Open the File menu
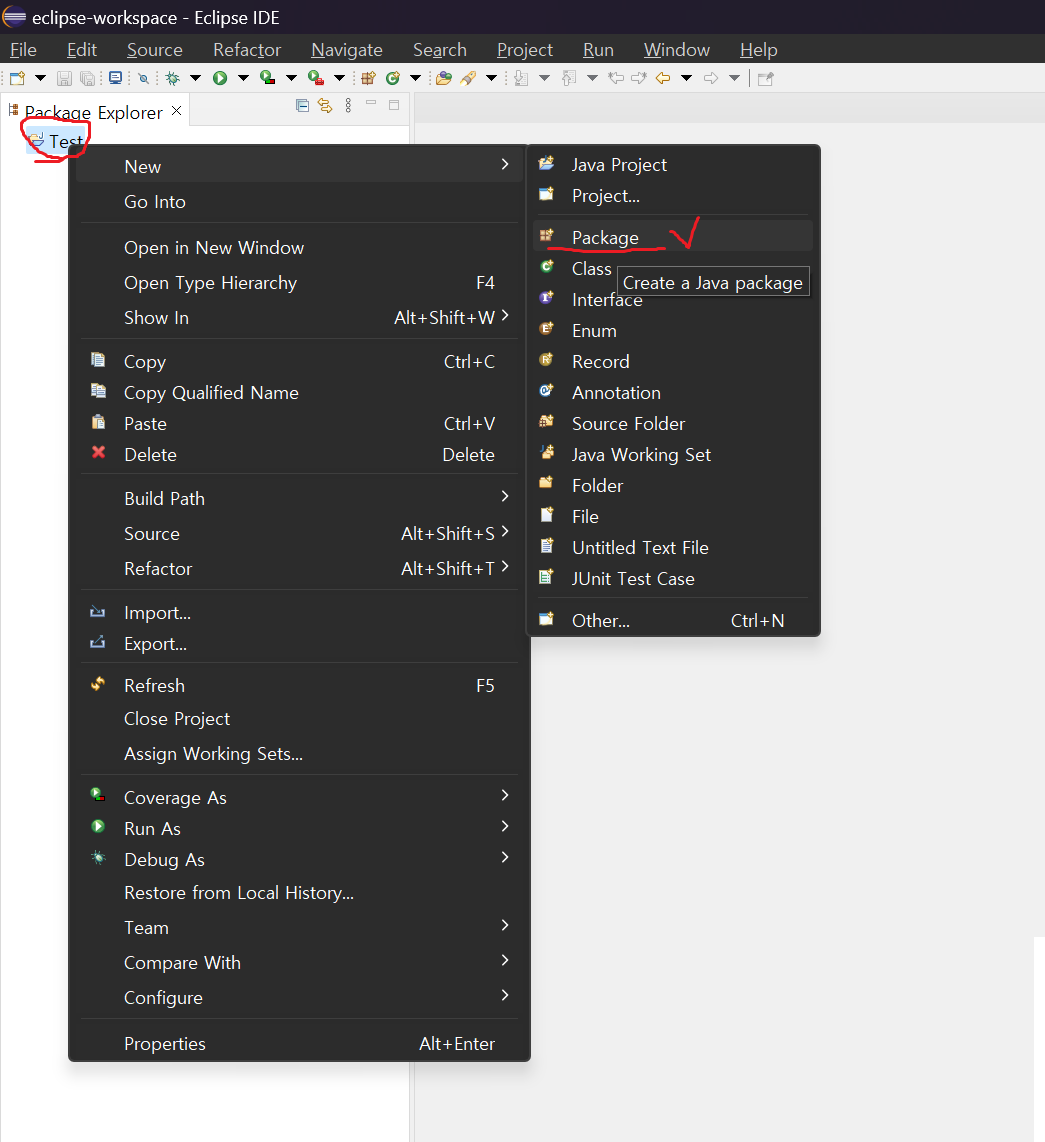1045x1142 pixels. [23, 50]
